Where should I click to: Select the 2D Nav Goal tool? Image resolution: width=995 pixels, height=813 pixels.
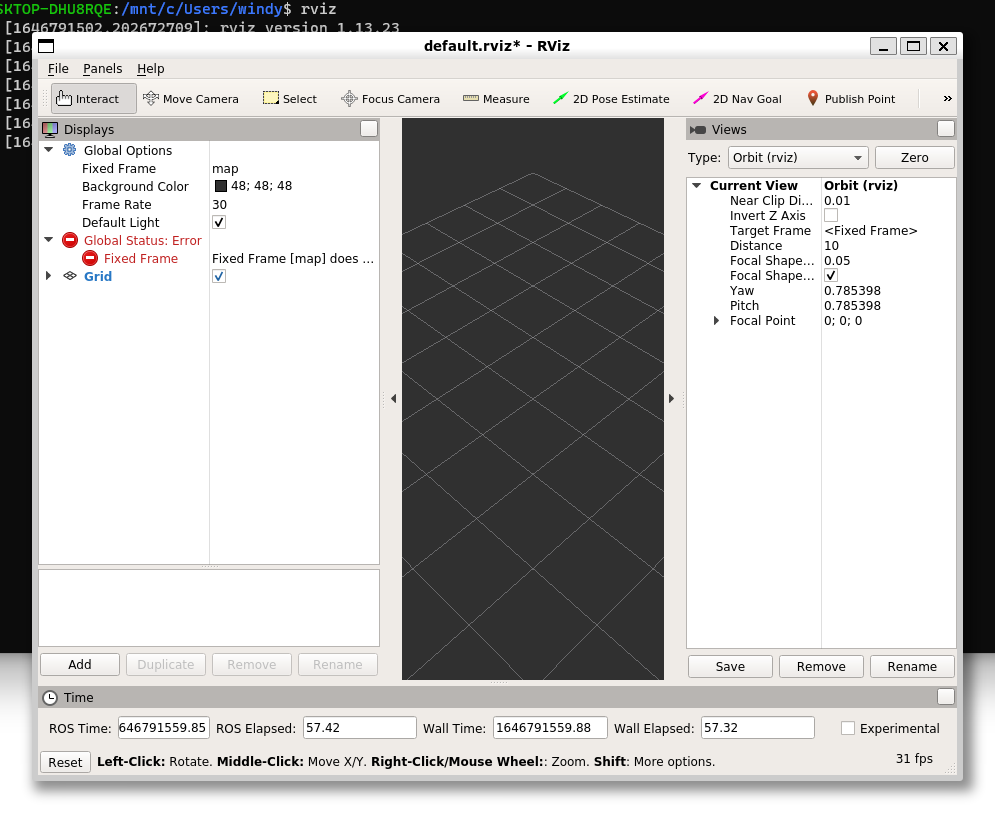click(737, 99)
